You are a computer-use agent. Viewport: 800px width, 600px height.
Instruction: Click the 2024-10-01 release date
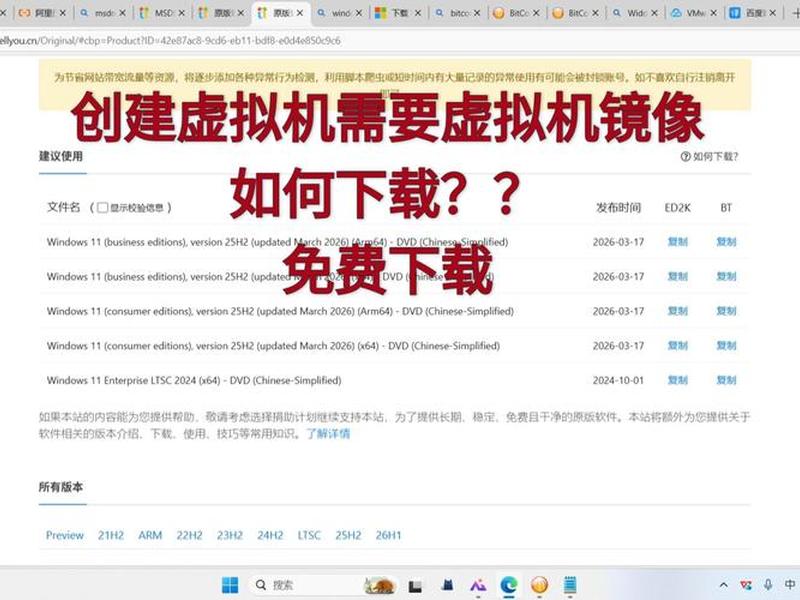pyautogui.click(x=618, y=381)
